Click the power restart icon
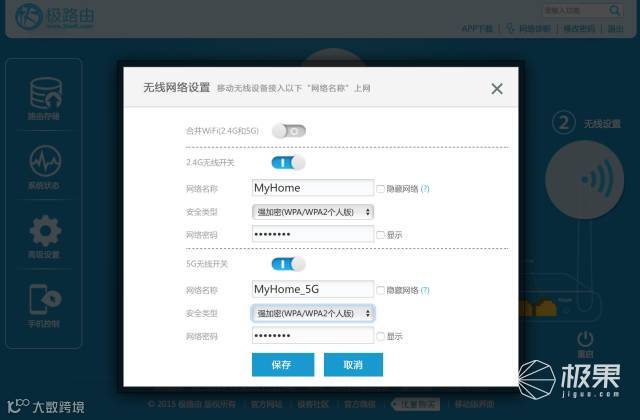 click(x=585, y=339)
